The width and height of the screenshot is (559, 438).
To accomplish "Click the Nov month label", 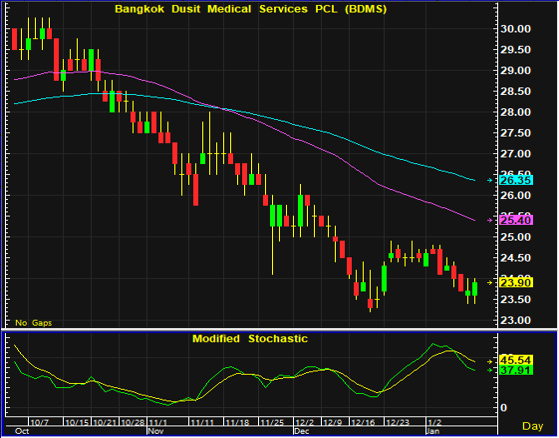I will click(x=156, y=431).
